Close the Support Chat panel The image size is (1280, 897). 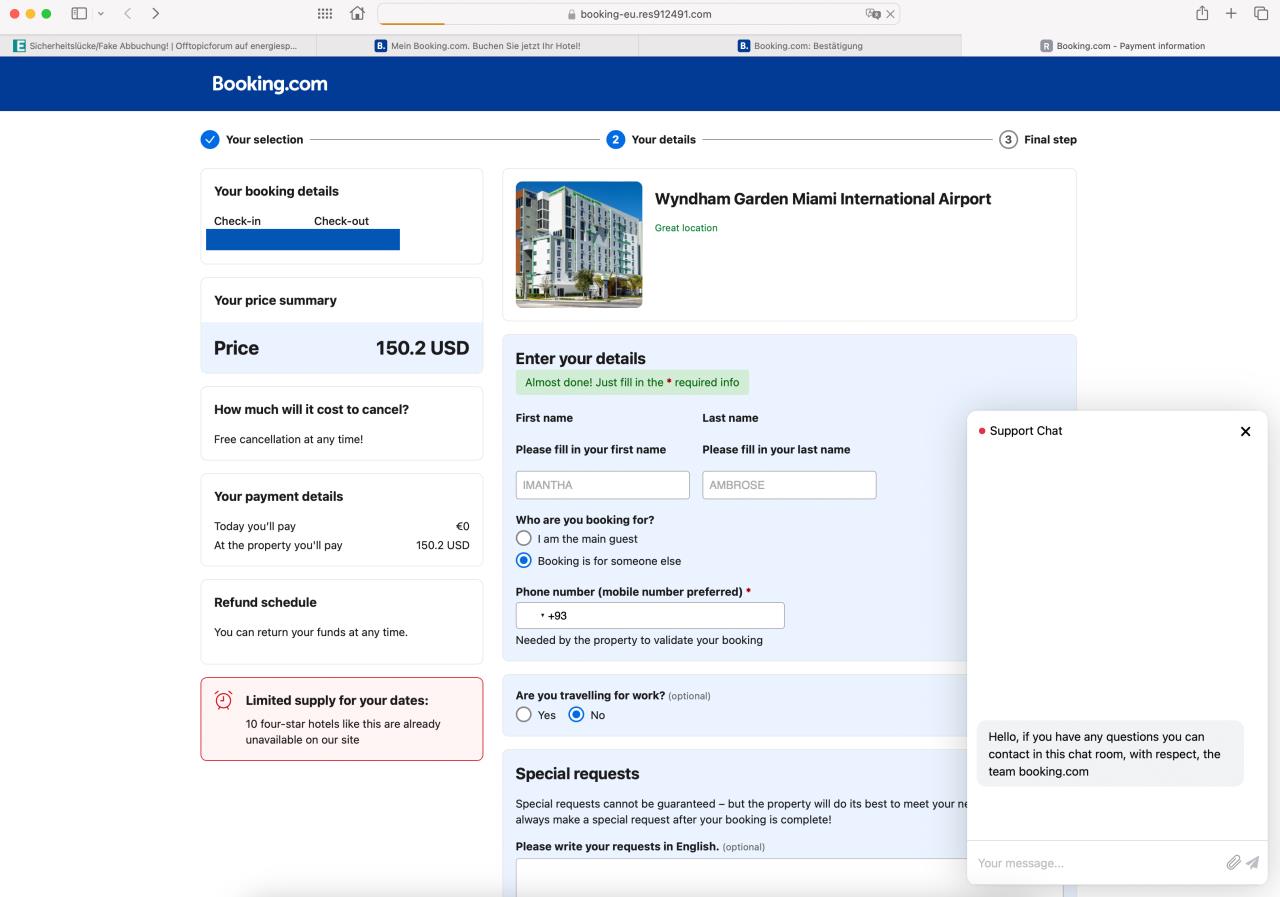[x=1245, y=431]
